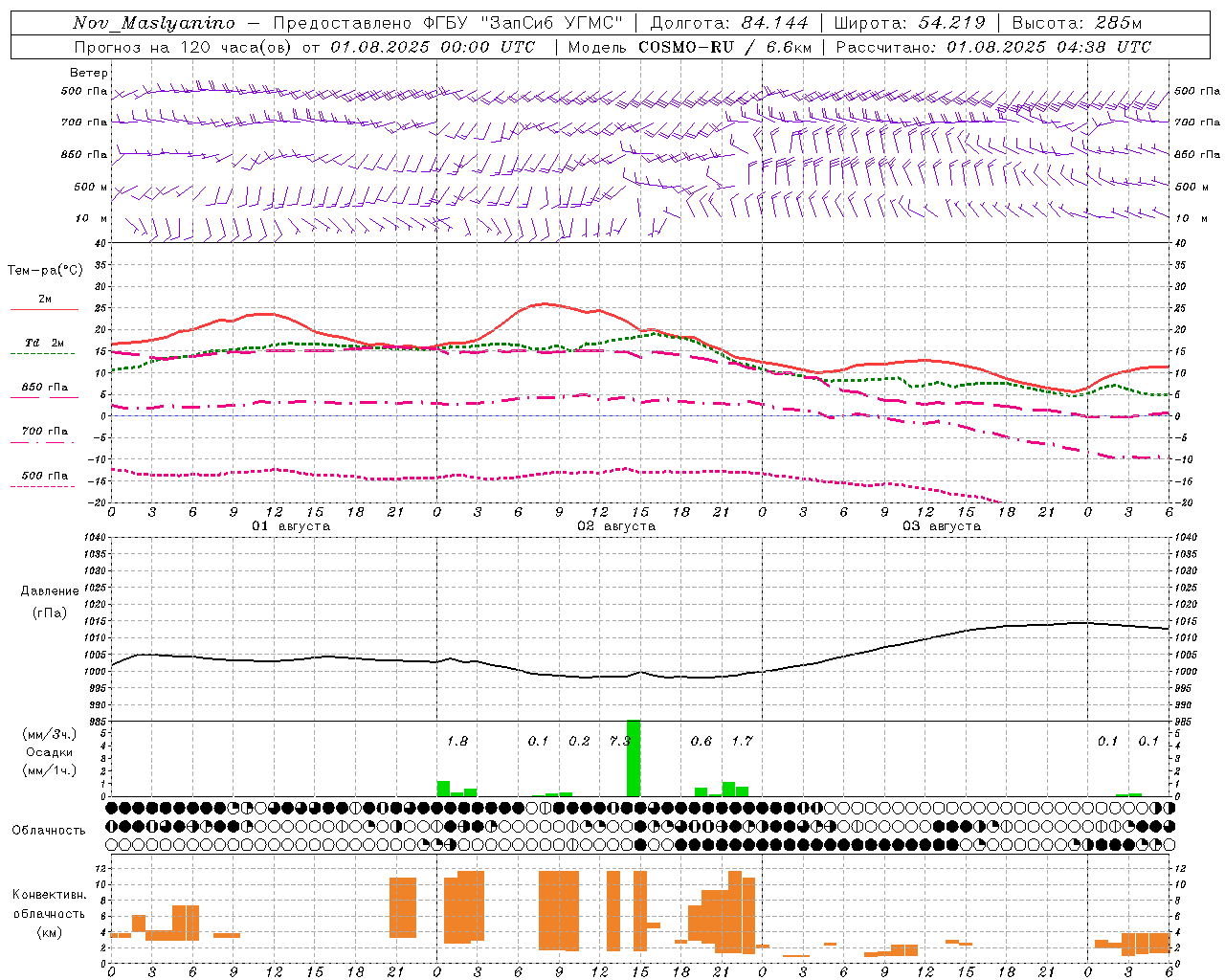Click the Давление pressure panel label
Image resolution: width=1225 pixels, height=980 pixels.
[x=50, y=591]
